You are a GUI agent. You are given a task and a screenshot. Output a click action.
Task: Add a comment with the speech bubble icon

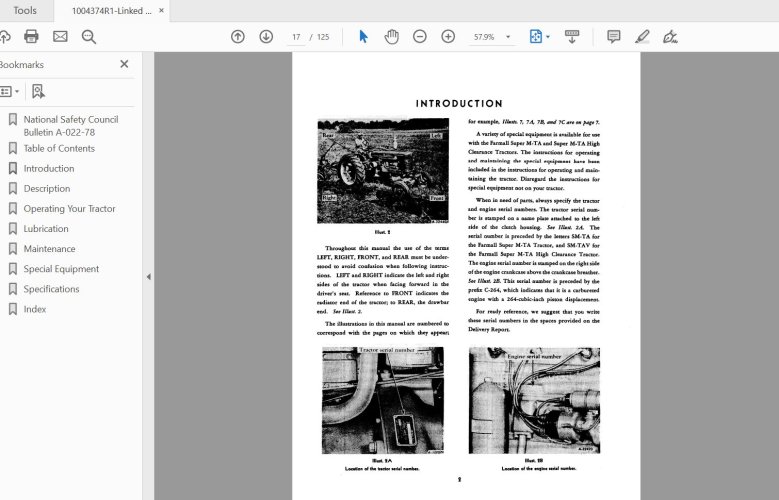614,37
